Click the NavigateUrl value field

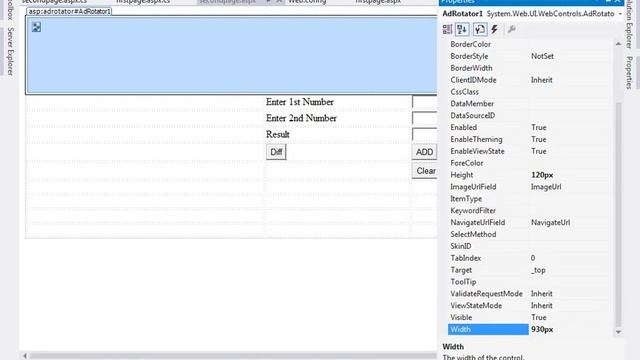pos(550,222)
